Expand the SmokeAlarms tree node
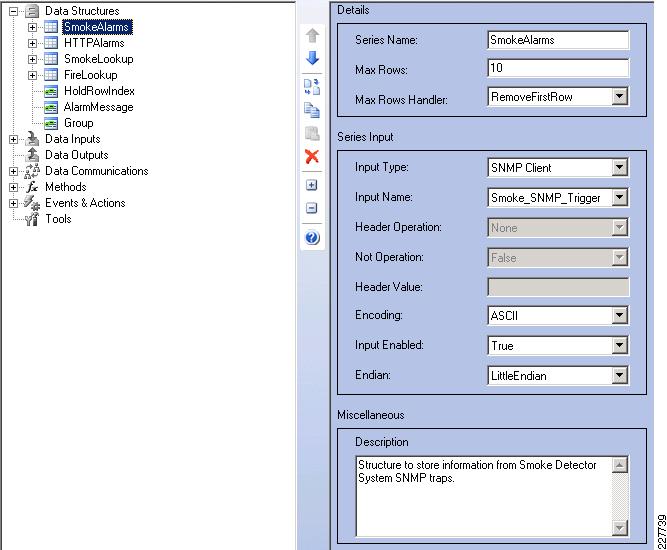 32,28
